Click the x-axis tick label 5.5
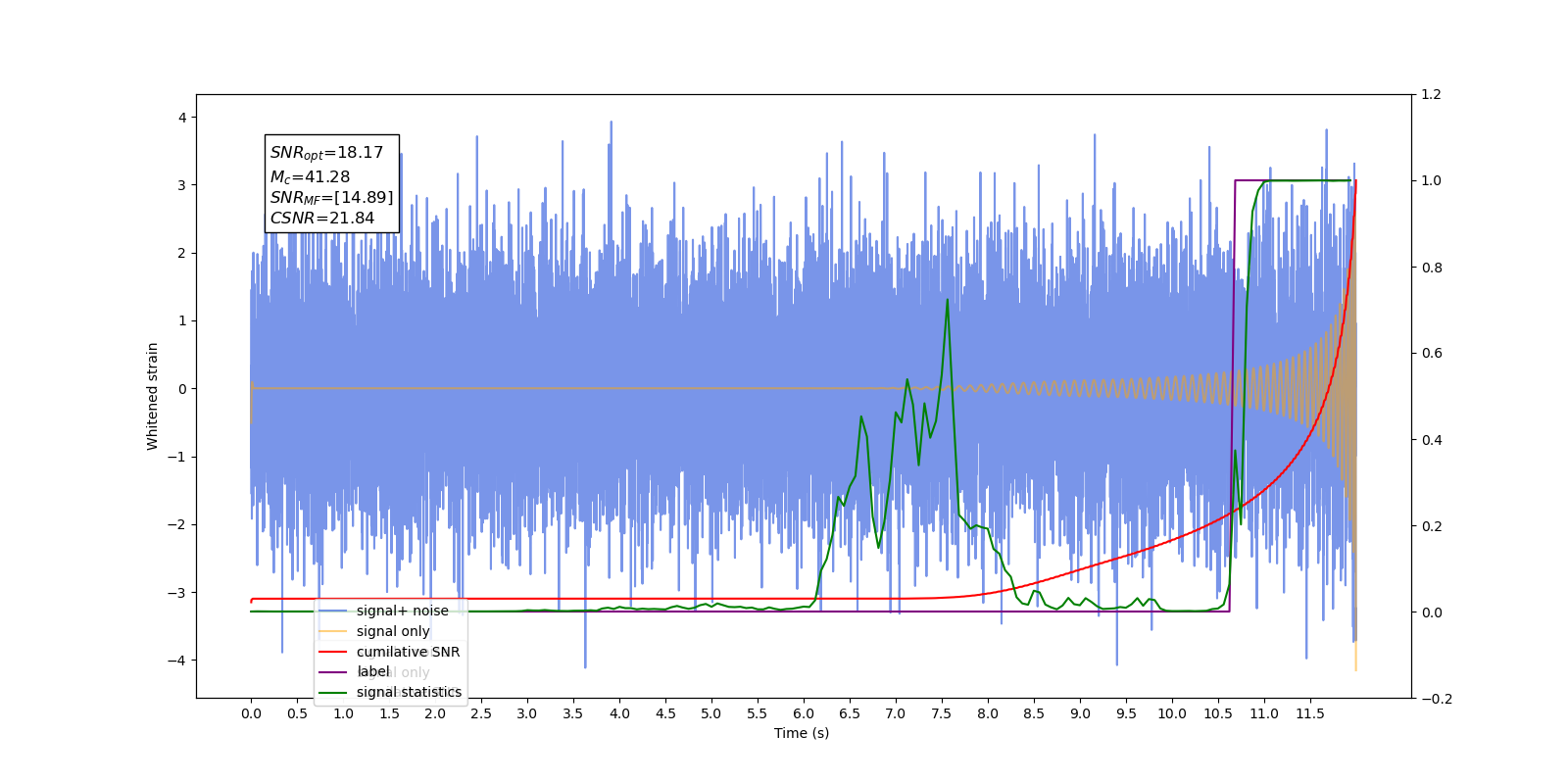 pos(758,713)
